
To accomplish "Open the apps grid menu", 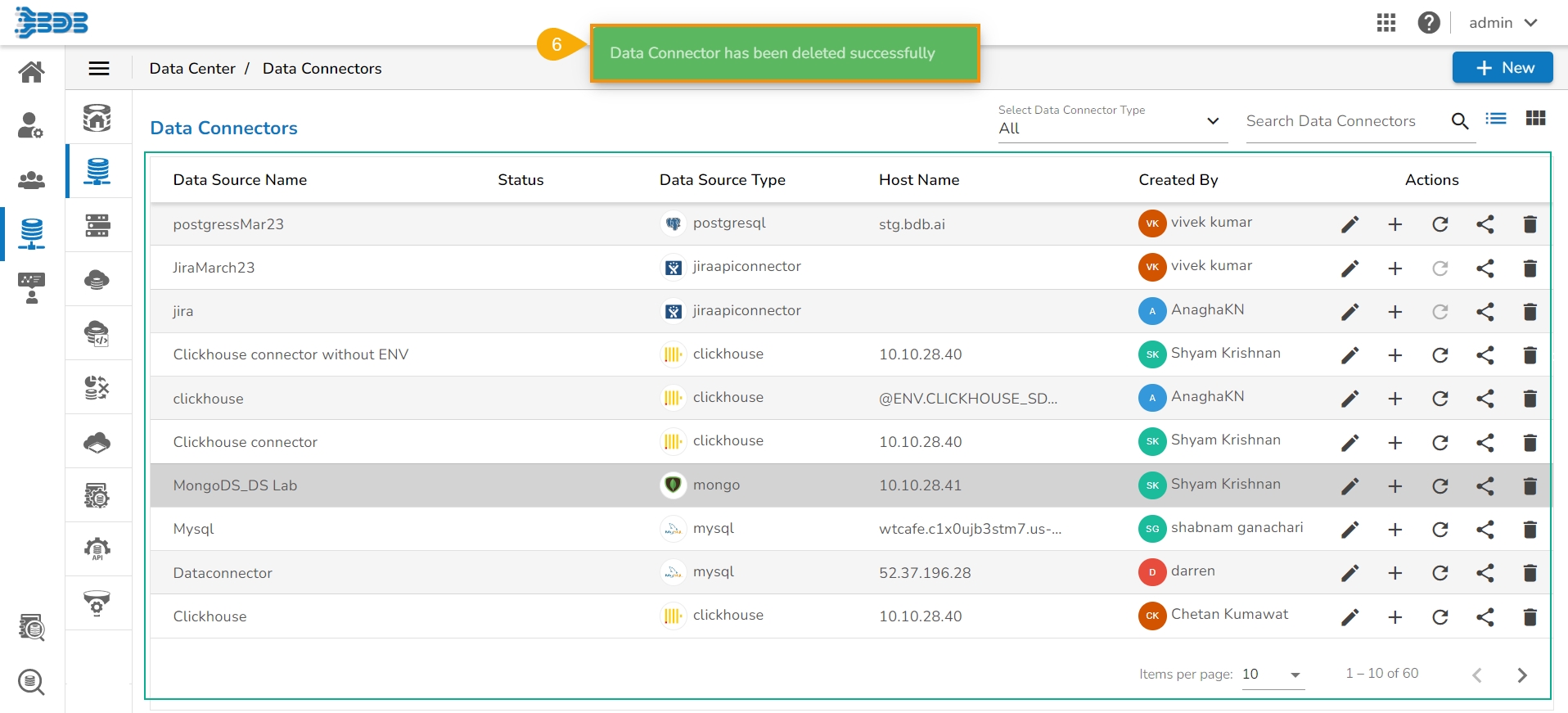I will click(x=1386, y=23).
